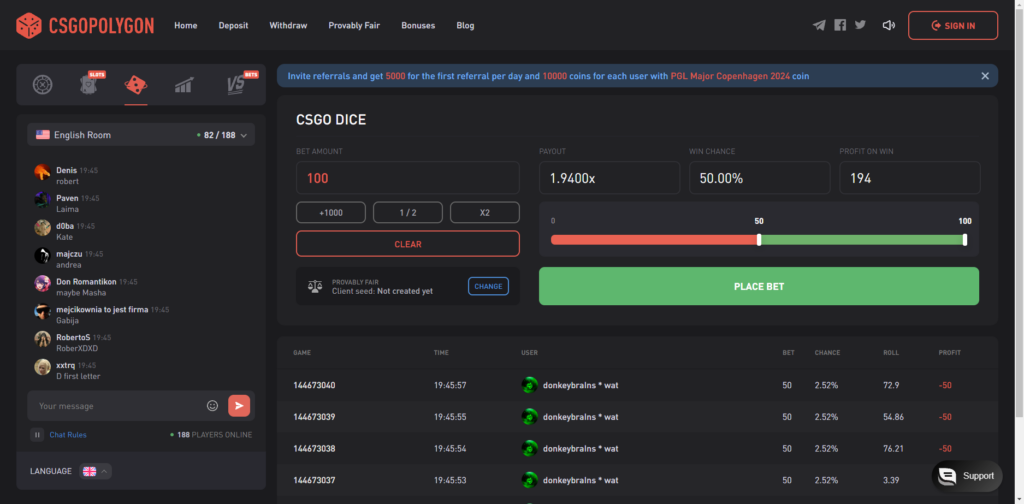Click roll value 72.9

tap(891, 385)
